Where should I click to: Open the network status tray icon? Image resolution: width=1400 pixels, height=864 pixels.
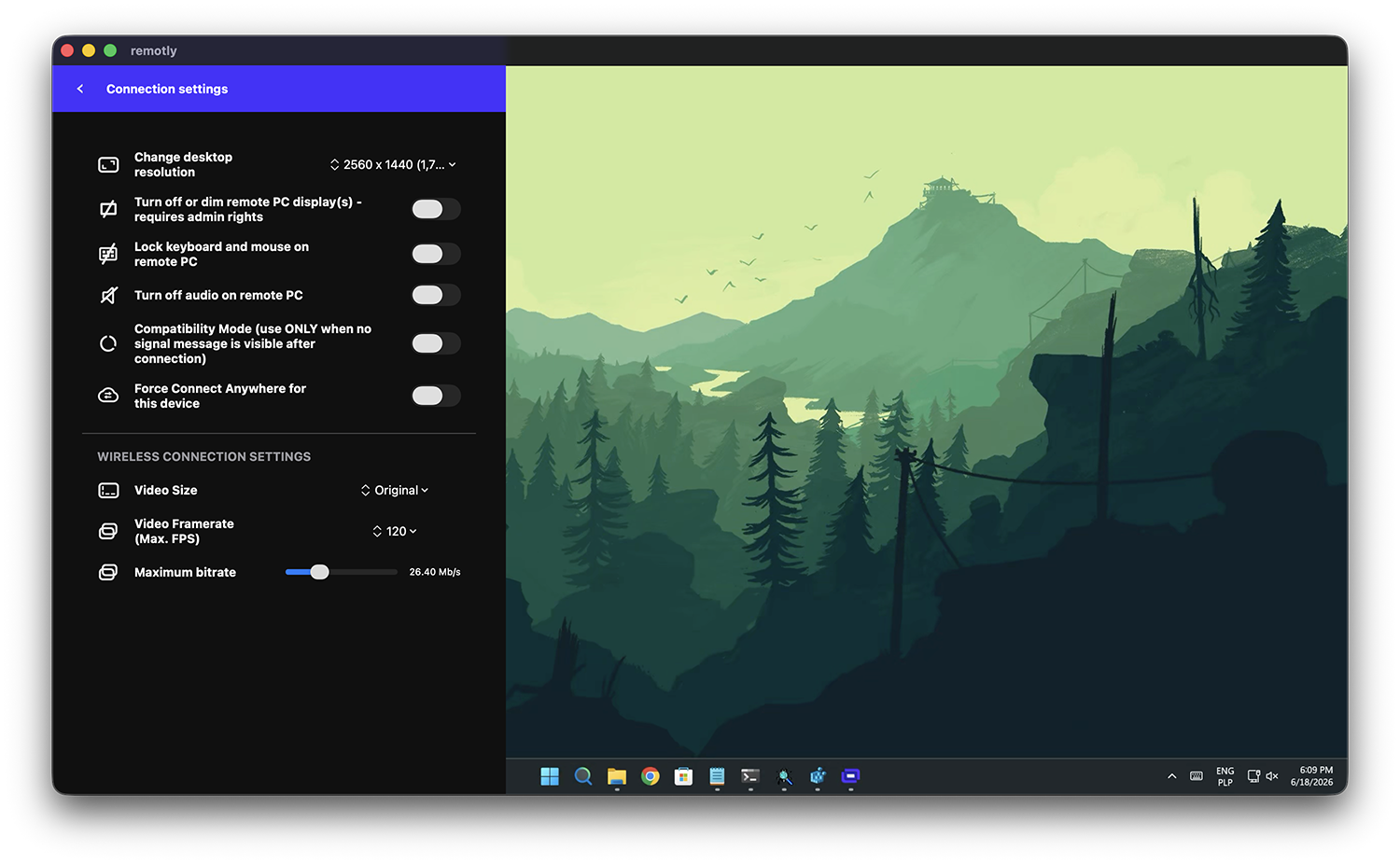click(1253, 776)
